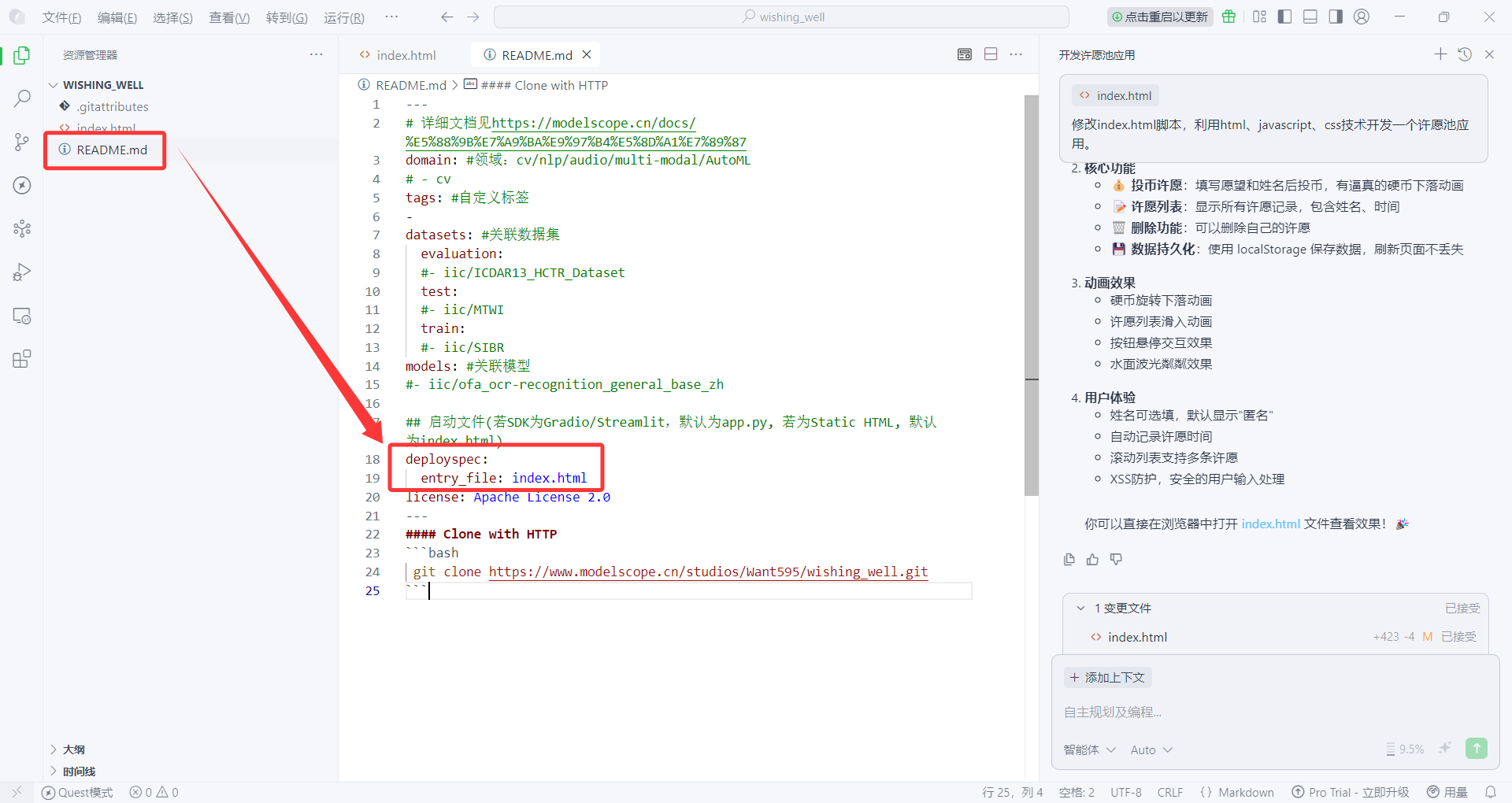Click the compass icon in activity bar
Image resolution: width=1512 pixels, height=803 pixels.
tap(22, 186)
